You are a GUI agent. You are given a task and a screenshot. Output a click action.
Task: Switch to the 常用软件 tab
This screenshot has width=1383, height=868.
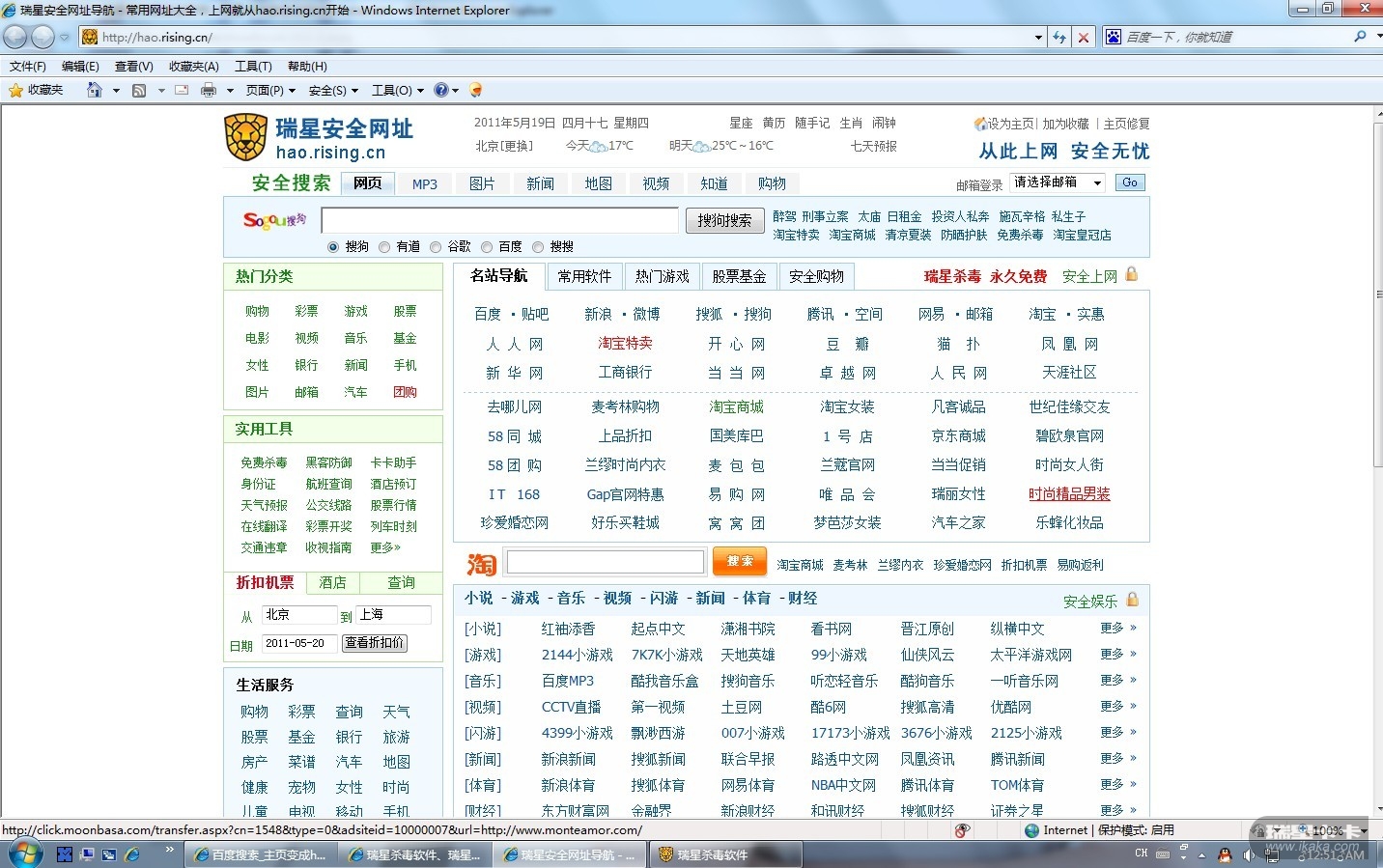coord(584,276)
